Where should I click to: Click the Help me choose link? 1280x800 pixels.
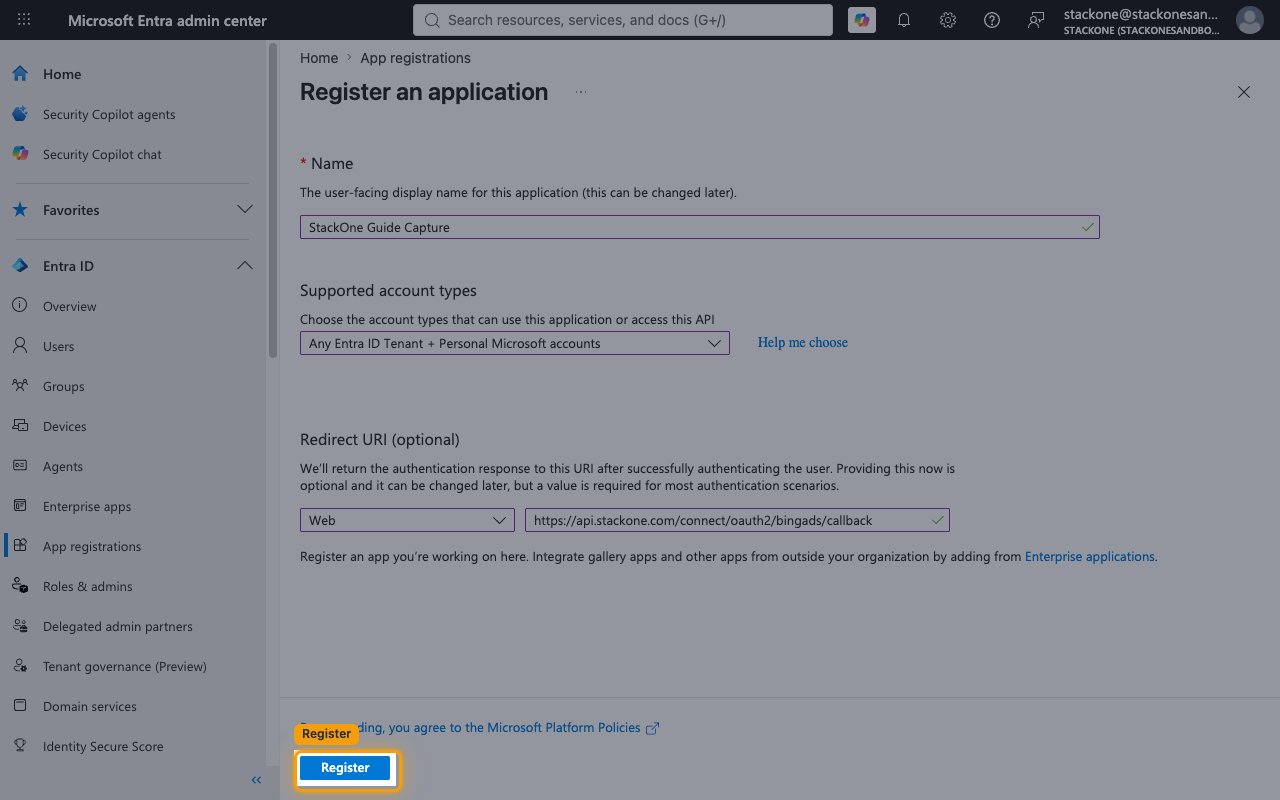pos(802,343)
